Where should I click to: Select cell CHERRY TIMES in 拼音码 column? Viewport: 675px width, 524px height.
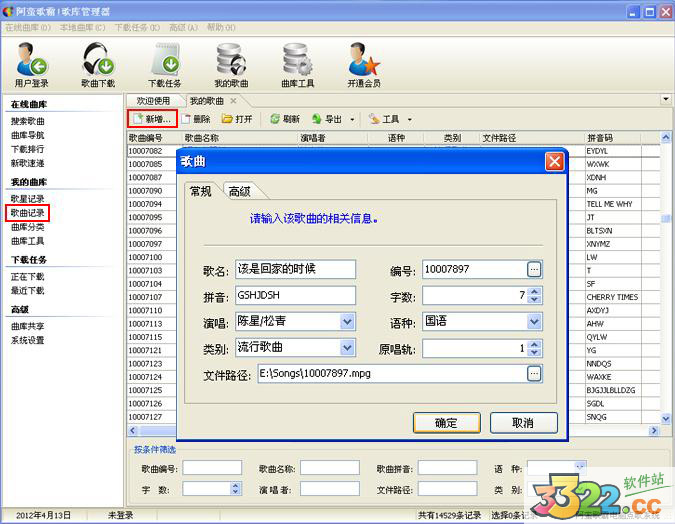coord(613,297)
